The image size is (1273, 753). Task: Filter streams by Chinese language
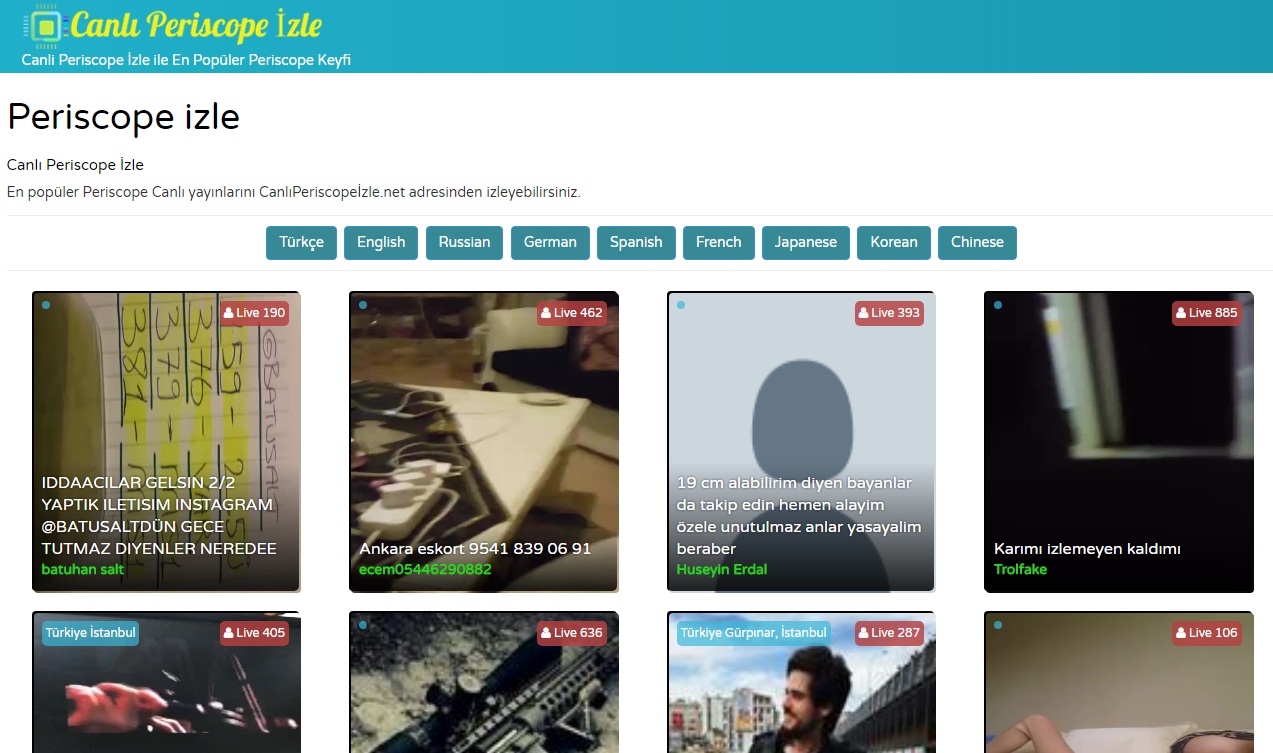[977, 242]
